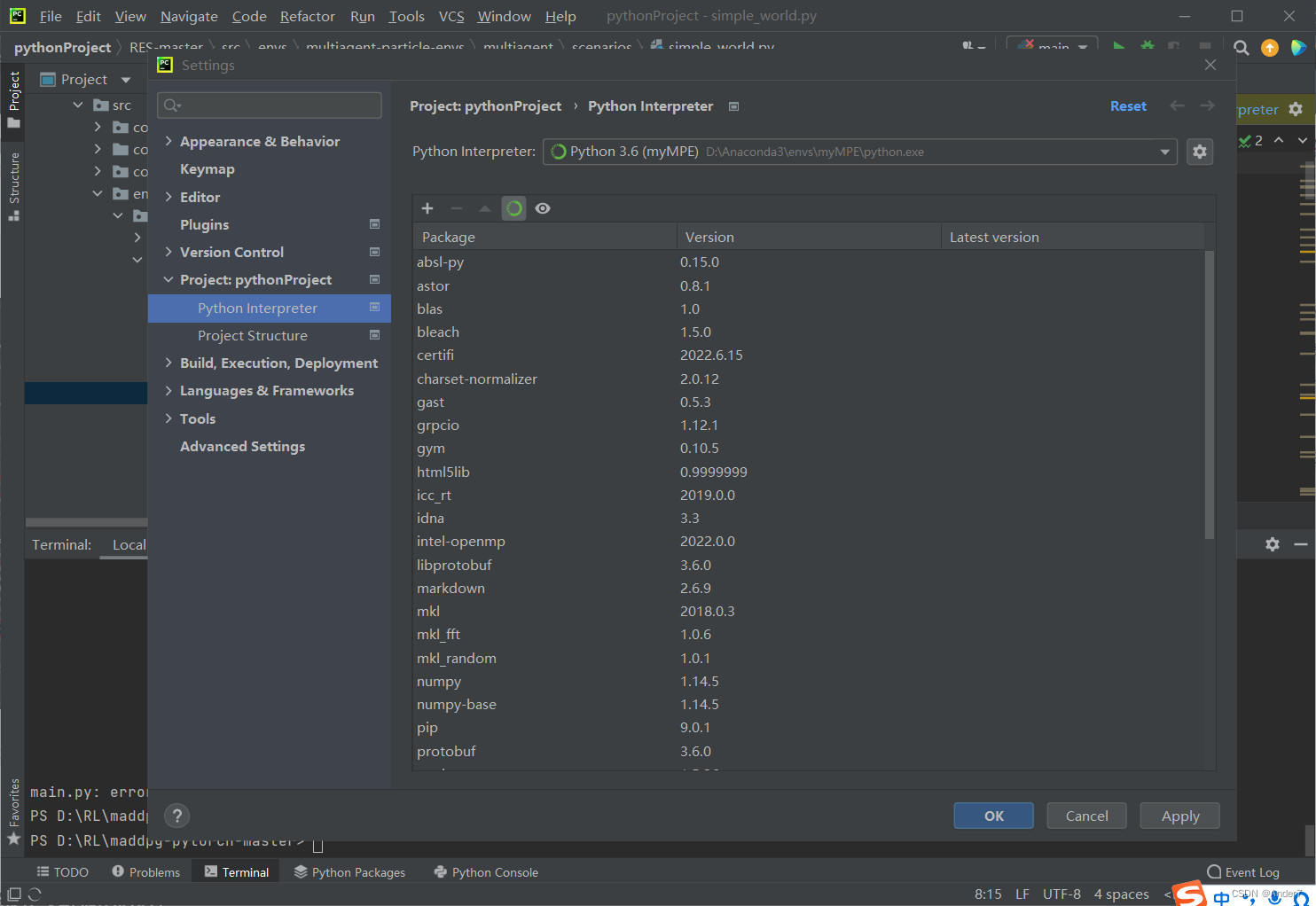The width and height of the screenshot is (1316, 906).
Task: Open the Event Log
Action: coord(1243,872)
